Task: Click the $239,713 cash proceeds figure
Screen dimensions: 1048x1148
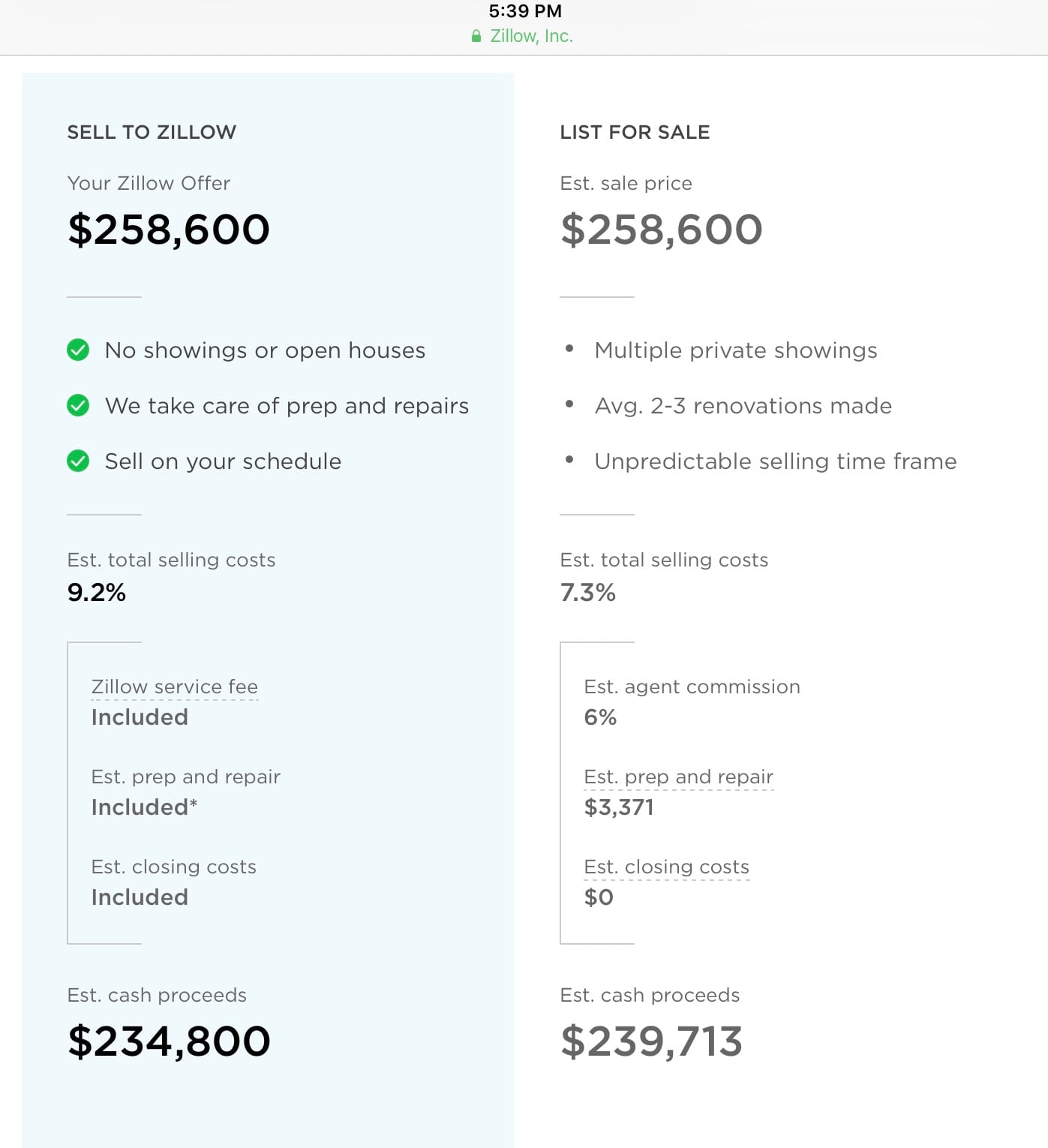Action: [x=651, y=1041]
